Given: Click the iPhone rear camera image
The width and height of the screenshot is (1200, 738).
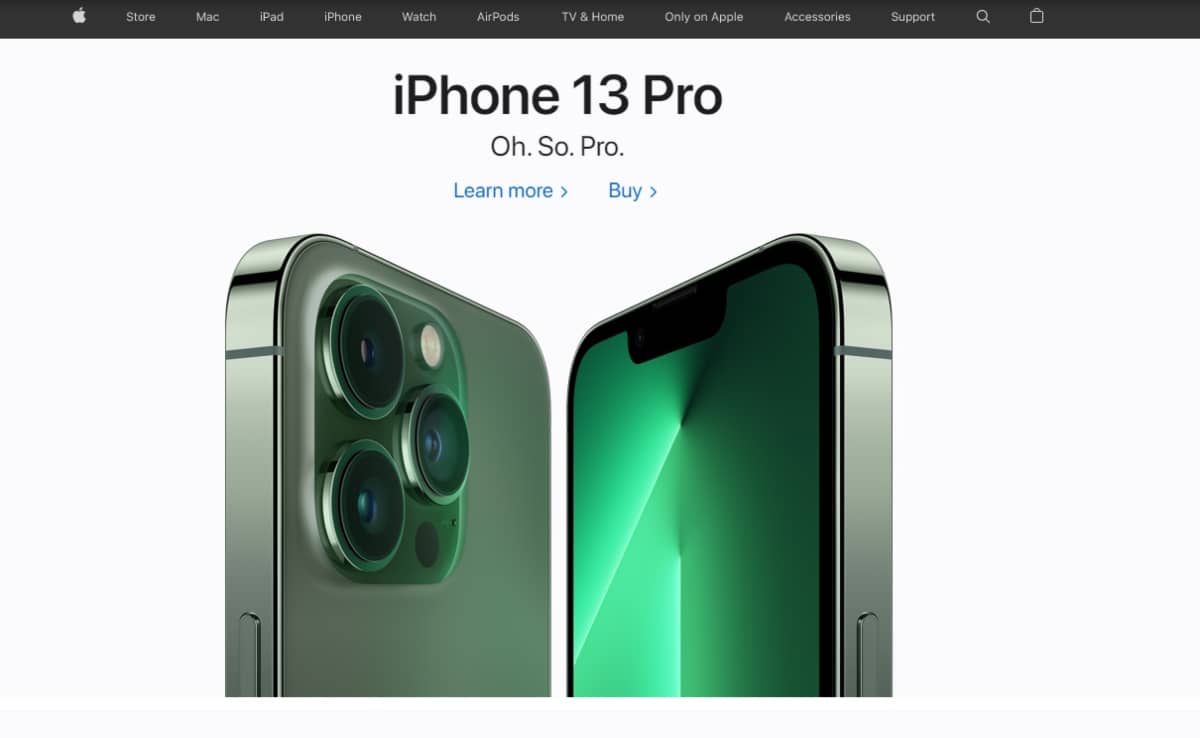Looking at the screenshot, I should [x=388, y=465].
